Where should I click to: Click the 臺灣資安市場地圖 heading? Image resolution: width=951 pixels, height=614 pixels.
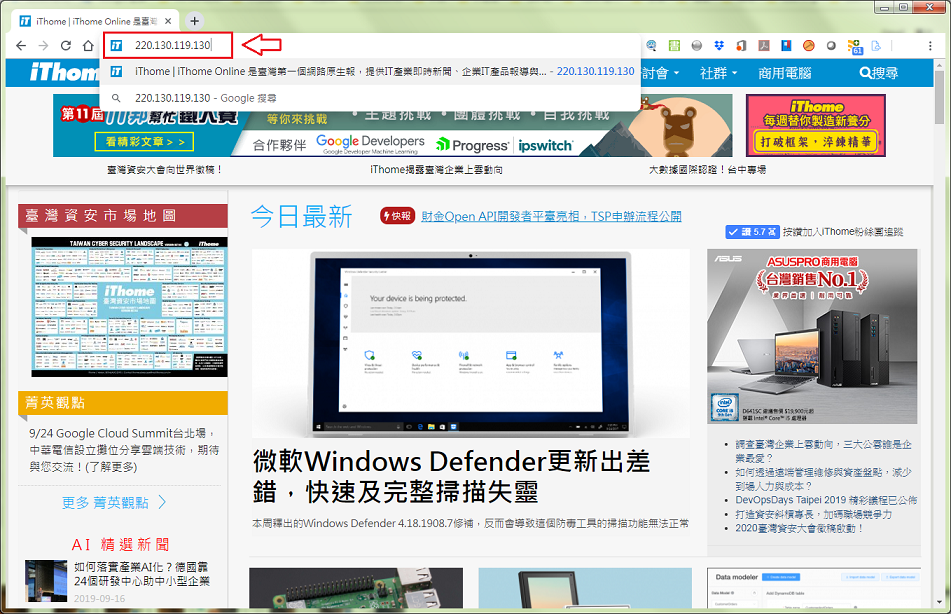pyautogui.click(x=123, y=216)
